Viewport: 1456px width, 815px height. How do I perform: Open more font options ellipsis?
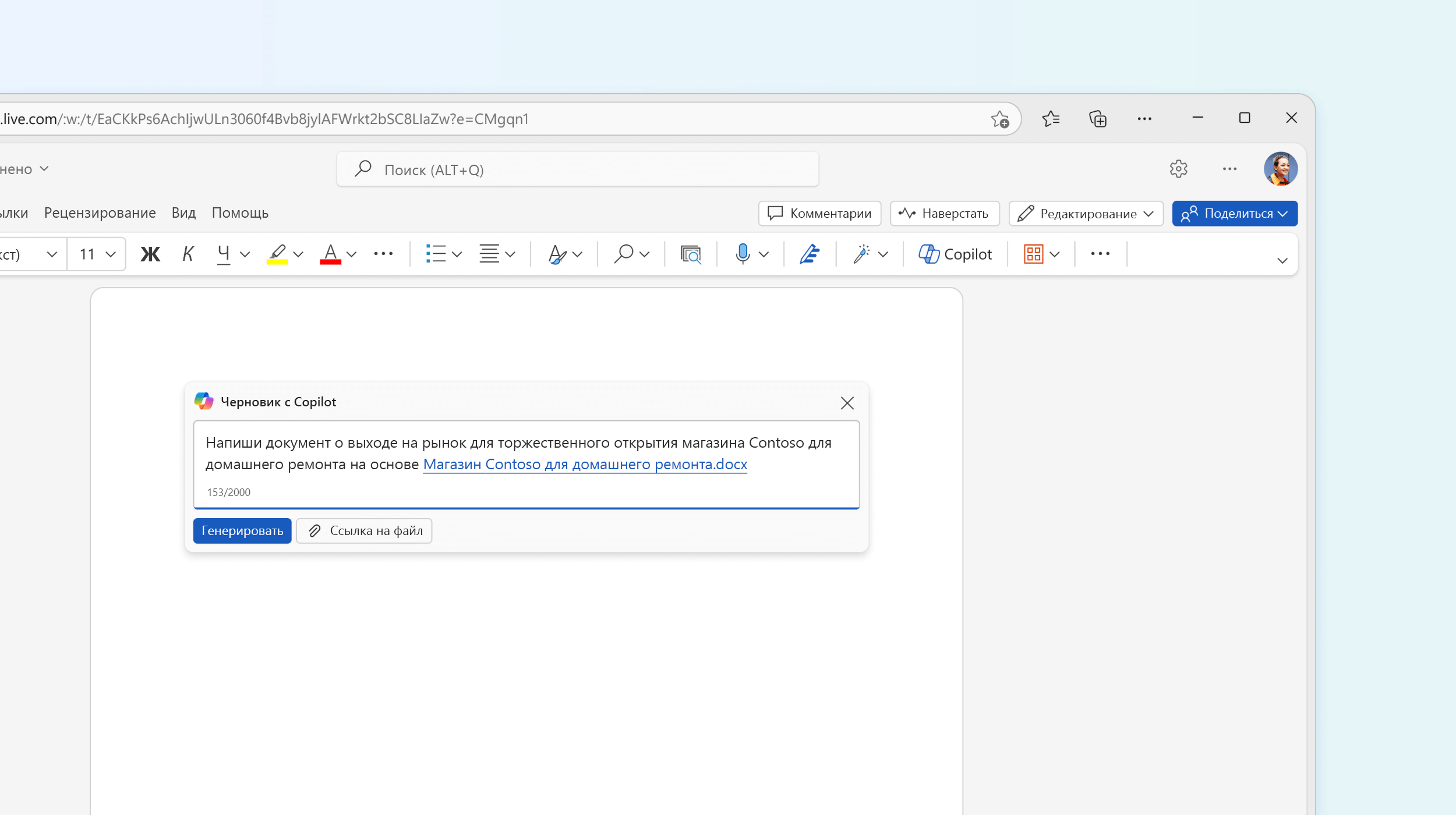click(x=383, y=254)
